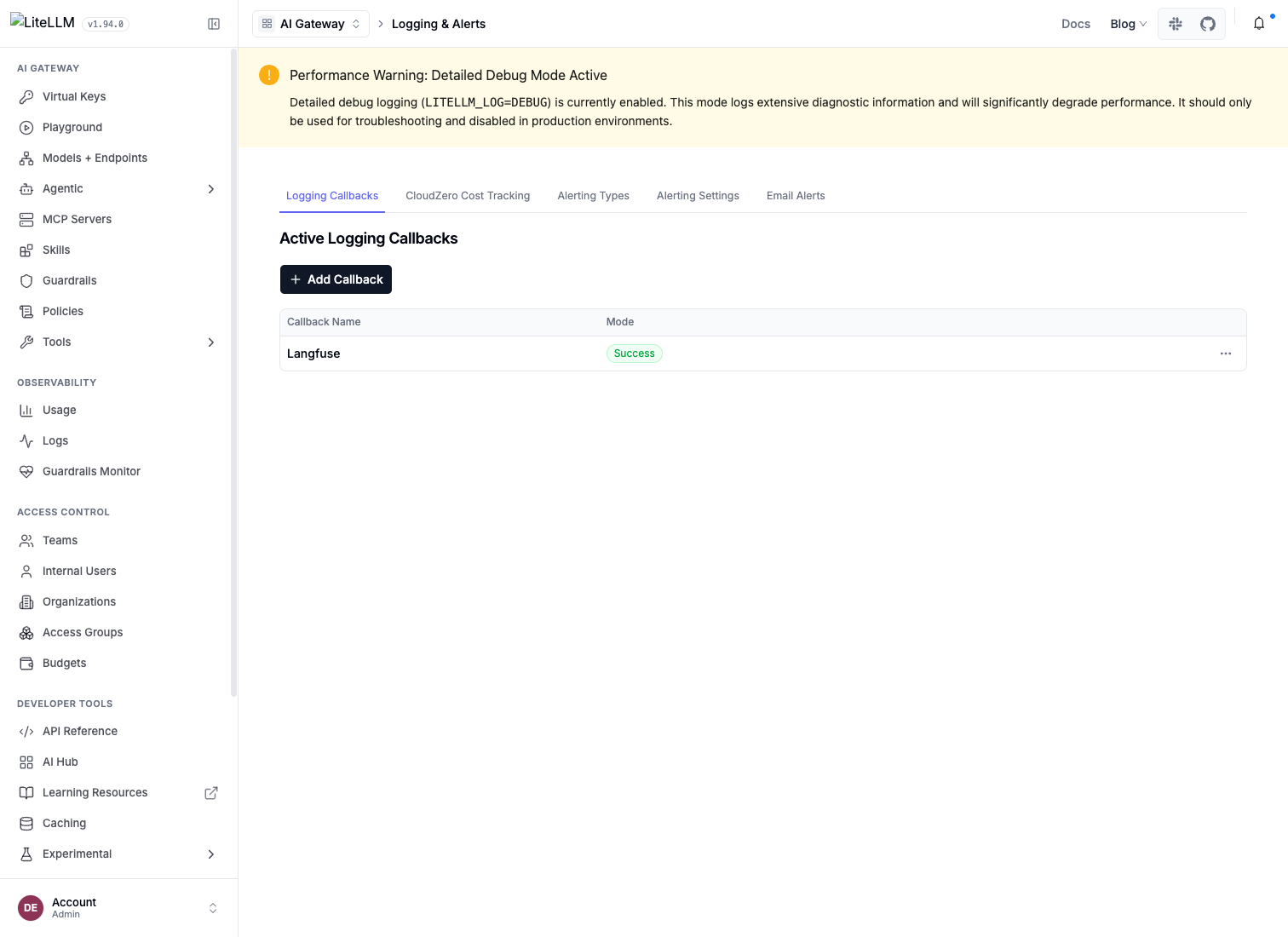Open the Langfuse row actions menu

point(1226,354)
